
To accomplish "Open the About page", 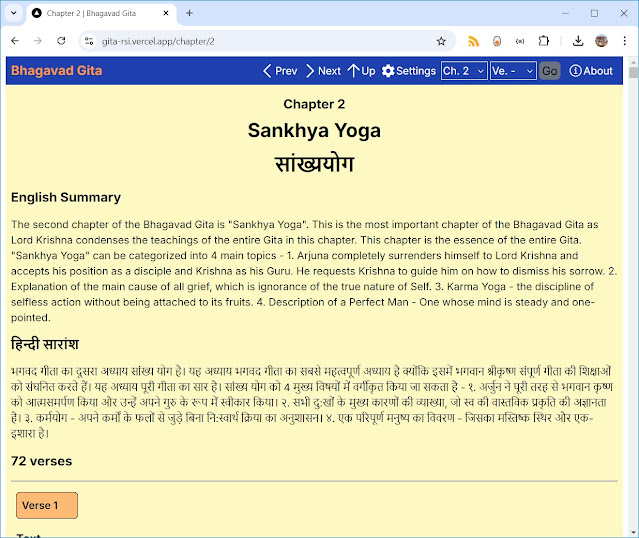I will (591, 71).
